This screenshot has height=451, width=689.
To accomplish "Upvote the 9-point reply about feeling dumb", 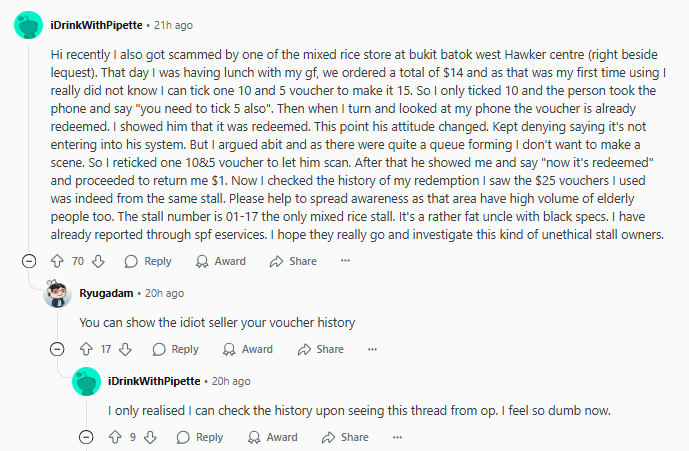I will point(115,437).
